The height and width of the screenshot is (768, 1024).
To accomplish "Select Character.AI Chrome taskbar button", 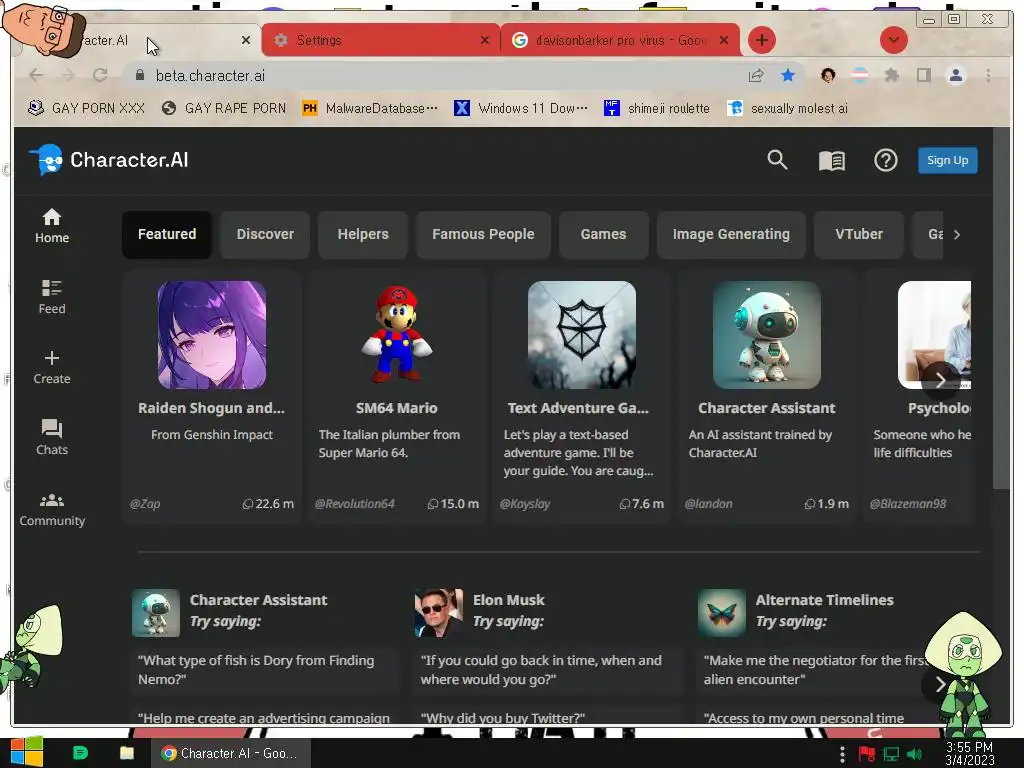I will (x=229, y=753).
